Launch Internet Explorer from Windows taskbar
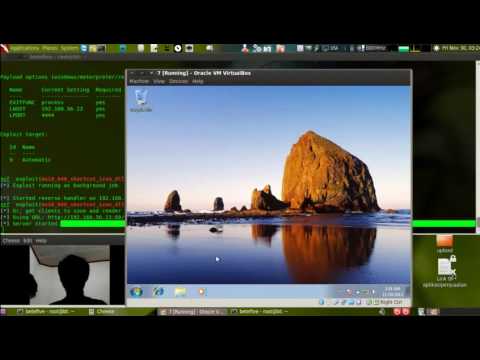 158,292
